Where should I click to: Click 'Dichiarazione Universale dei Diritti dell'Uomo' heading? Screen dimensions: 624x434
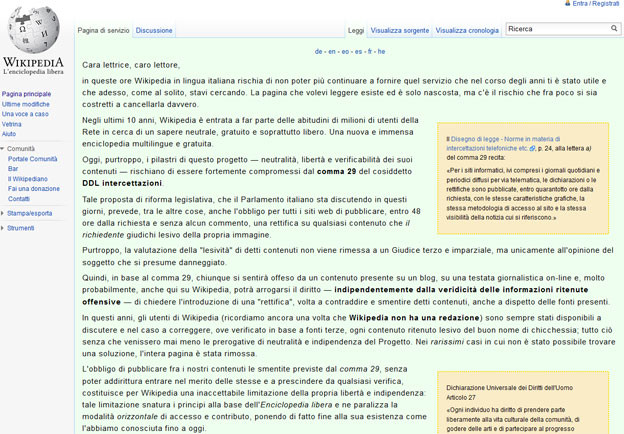pyautogui.click(x=509, y=387)
